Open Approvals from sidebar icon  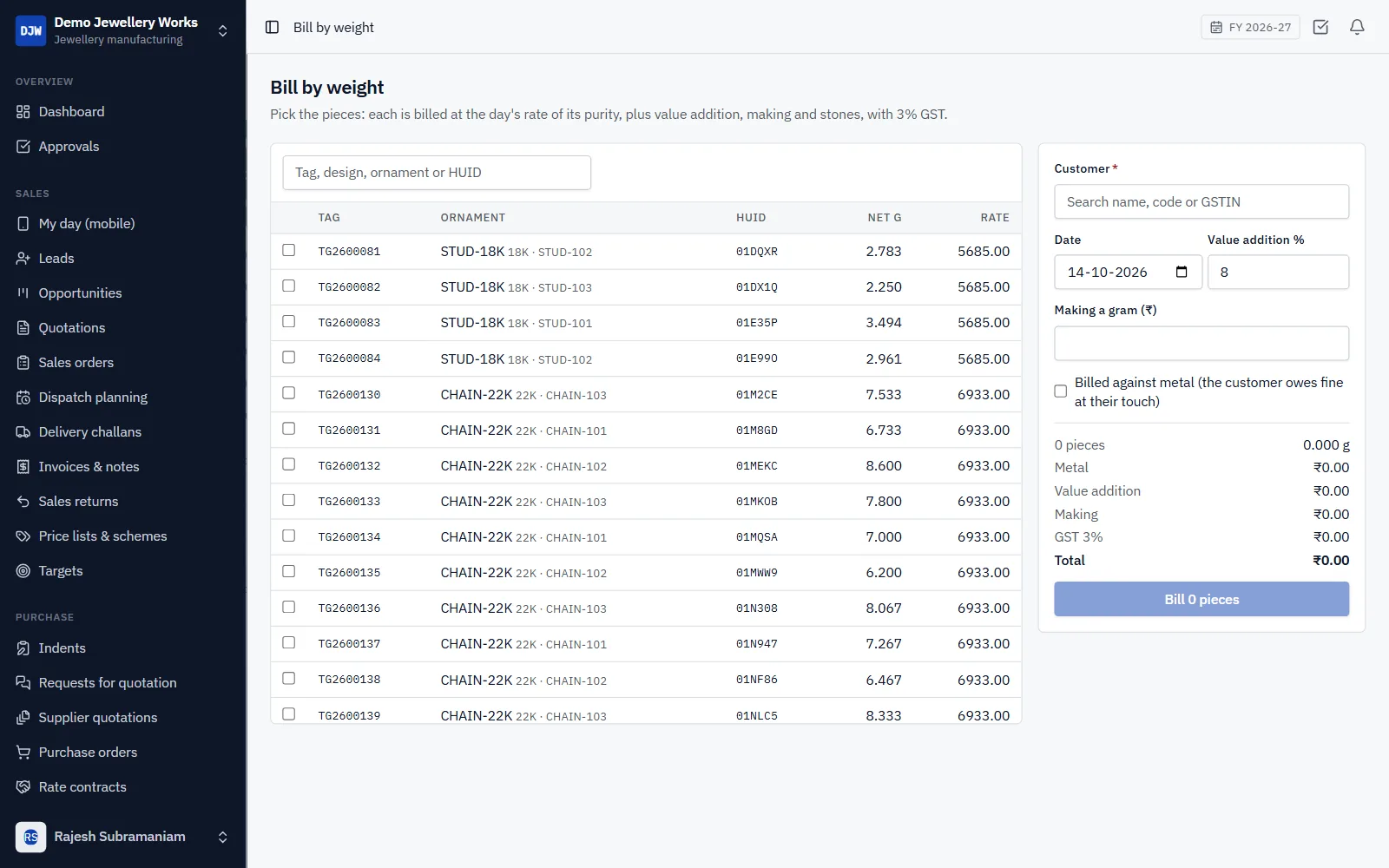click(23, 147)
